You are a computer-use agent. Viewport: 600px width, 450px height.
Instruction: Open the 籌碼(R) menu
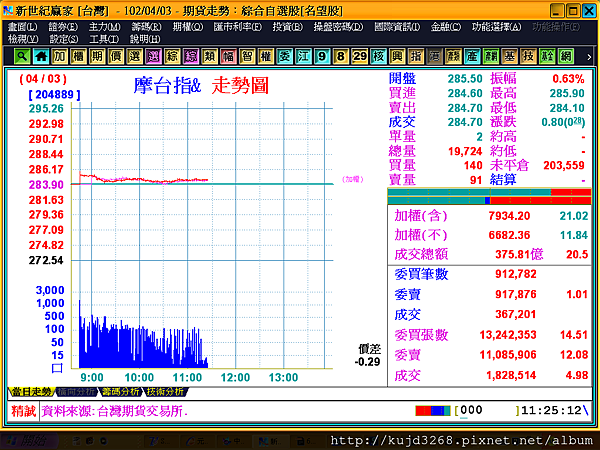(146, 27)
